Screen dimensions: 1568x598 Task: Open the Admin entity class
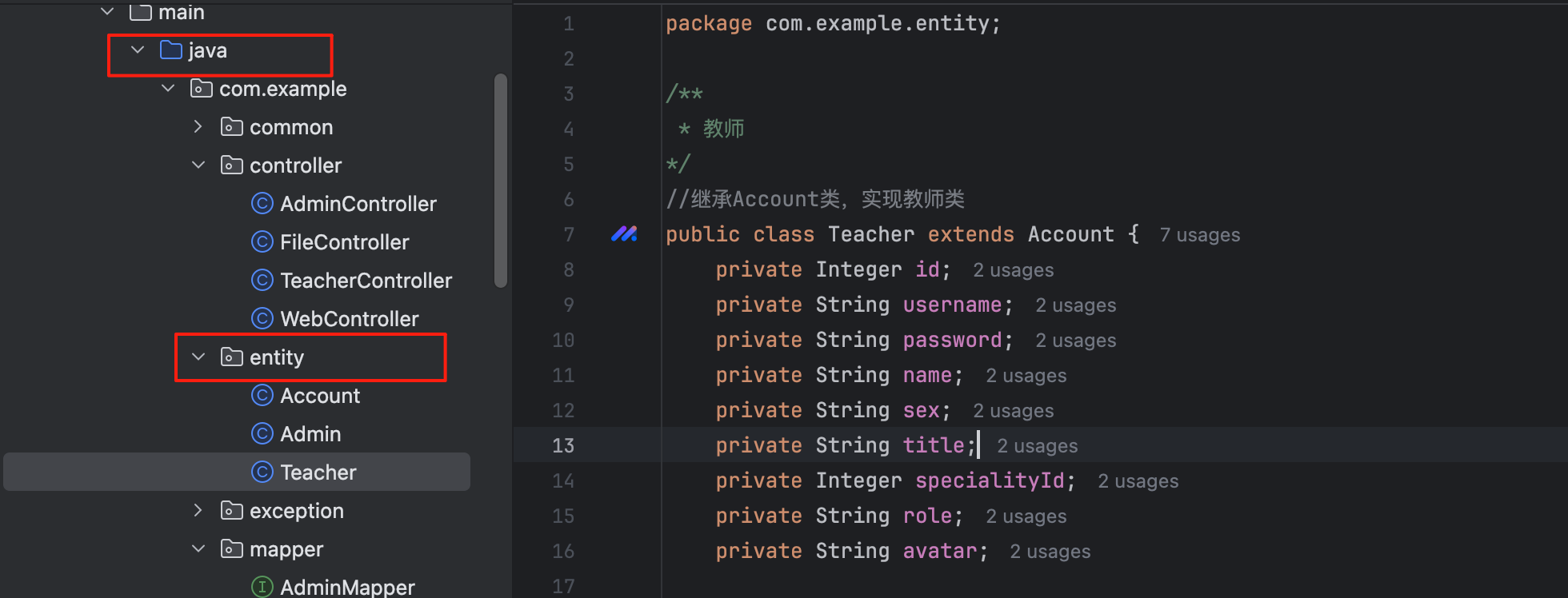310,434
